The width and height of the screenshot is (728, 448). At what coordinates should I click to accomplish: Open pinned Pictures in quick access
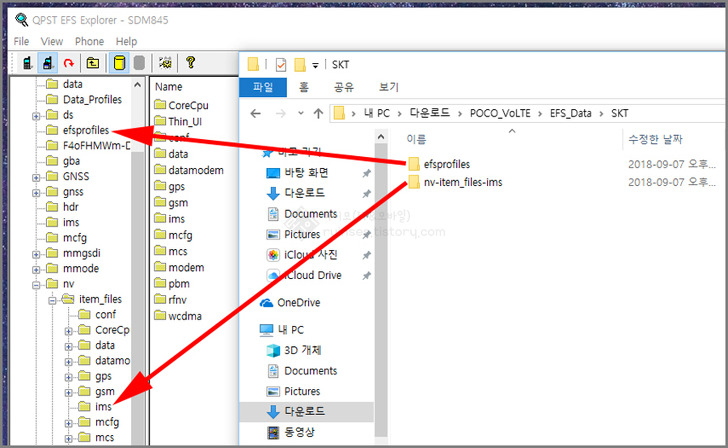click(302, 234)
